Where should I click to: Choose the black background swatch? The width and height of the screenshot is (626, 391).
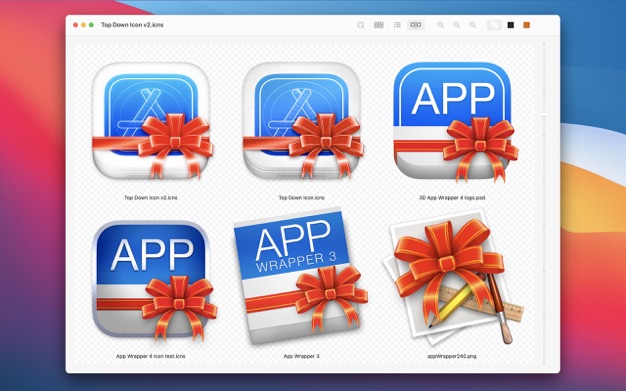[x=511, y=25]
